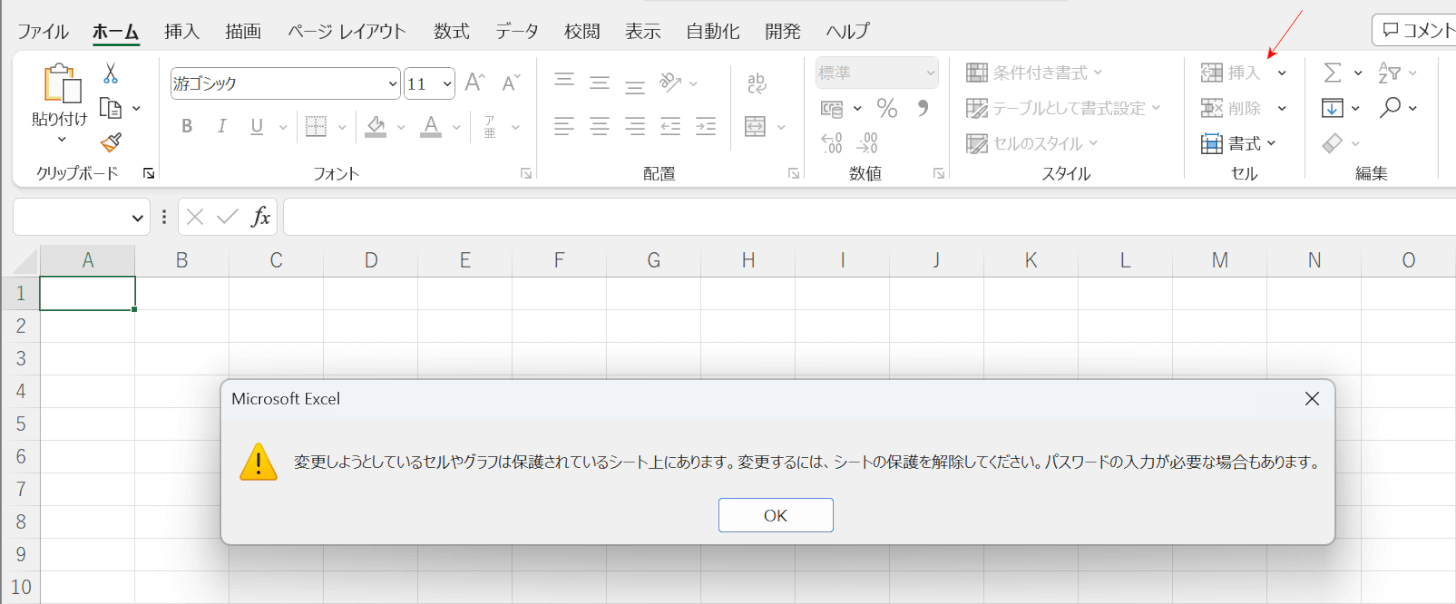
Task: Click the insert function fx icon
Action: [x=260, y=217]
